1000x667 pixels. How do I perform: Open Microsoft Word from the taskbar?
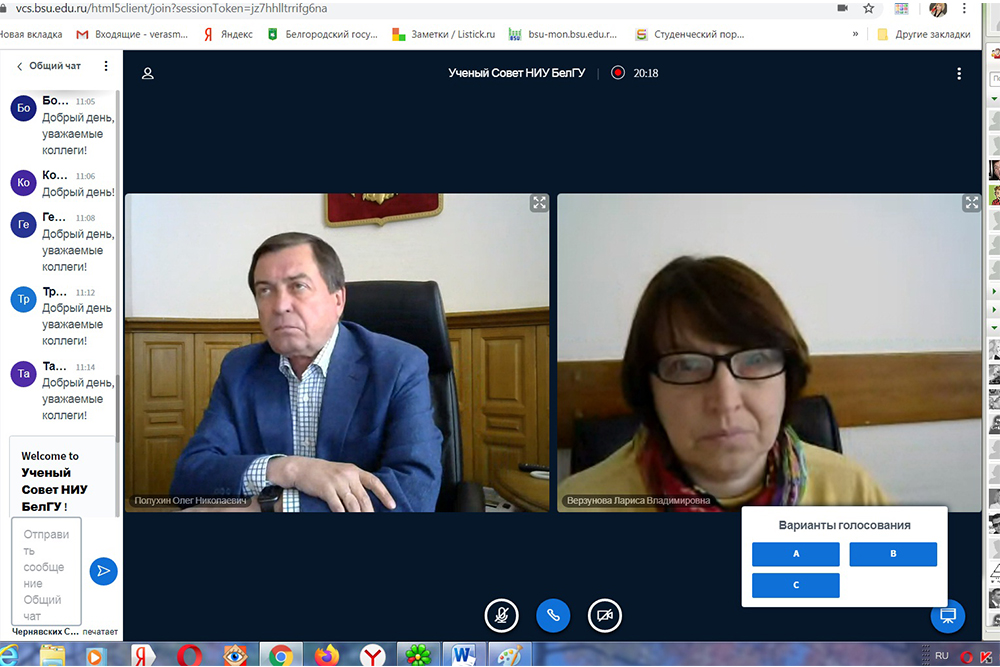pos(463,655)
